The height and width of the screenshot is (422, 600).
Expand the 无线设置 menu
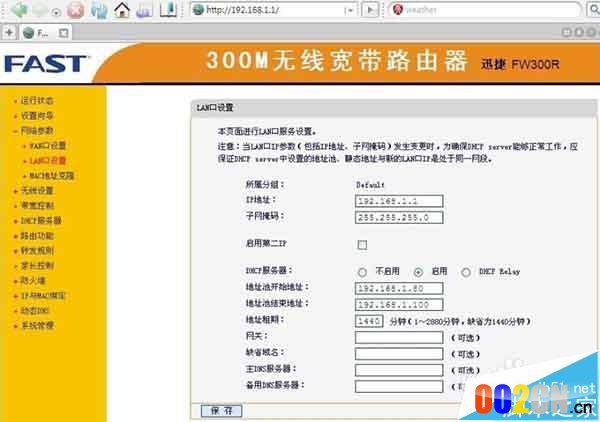(x=37, y=191)
